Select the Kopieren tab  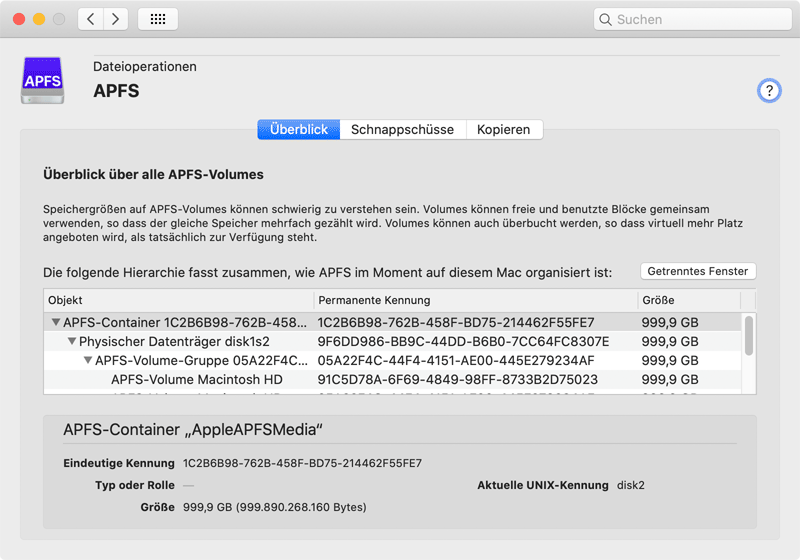pos(504,130)
